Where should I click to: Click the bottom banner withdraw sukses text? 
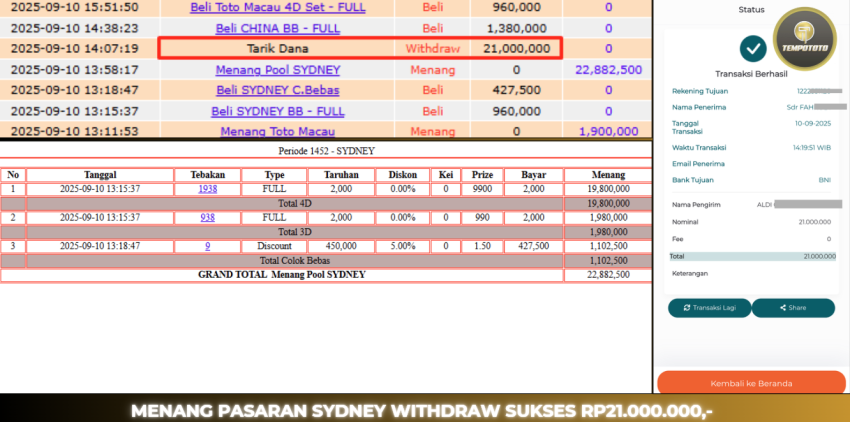pos(422,411)
